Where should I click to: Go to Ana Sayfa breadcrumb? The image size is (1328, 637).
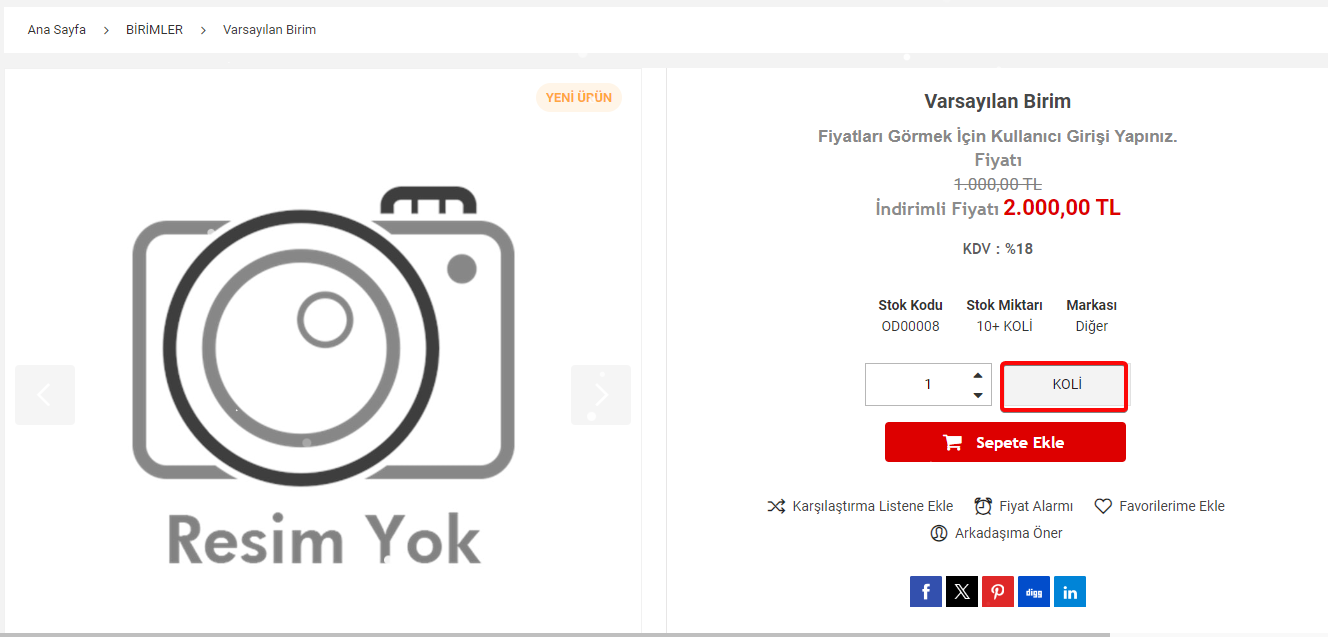click(x=57, y=30)
